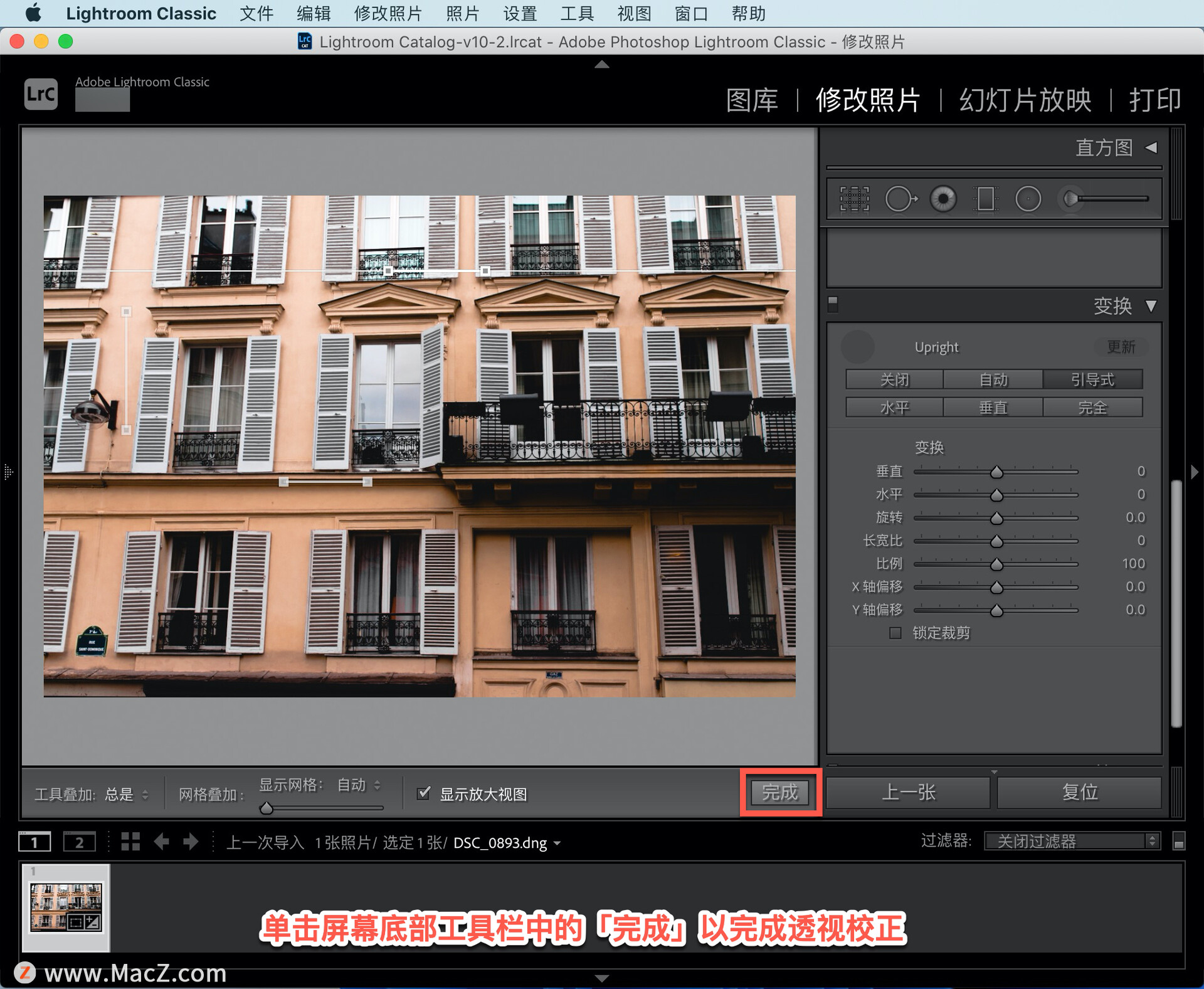Toggle the 变换 panel on/off switch
The height and width of the screenshot is (989, 1204).
point(833,304)
